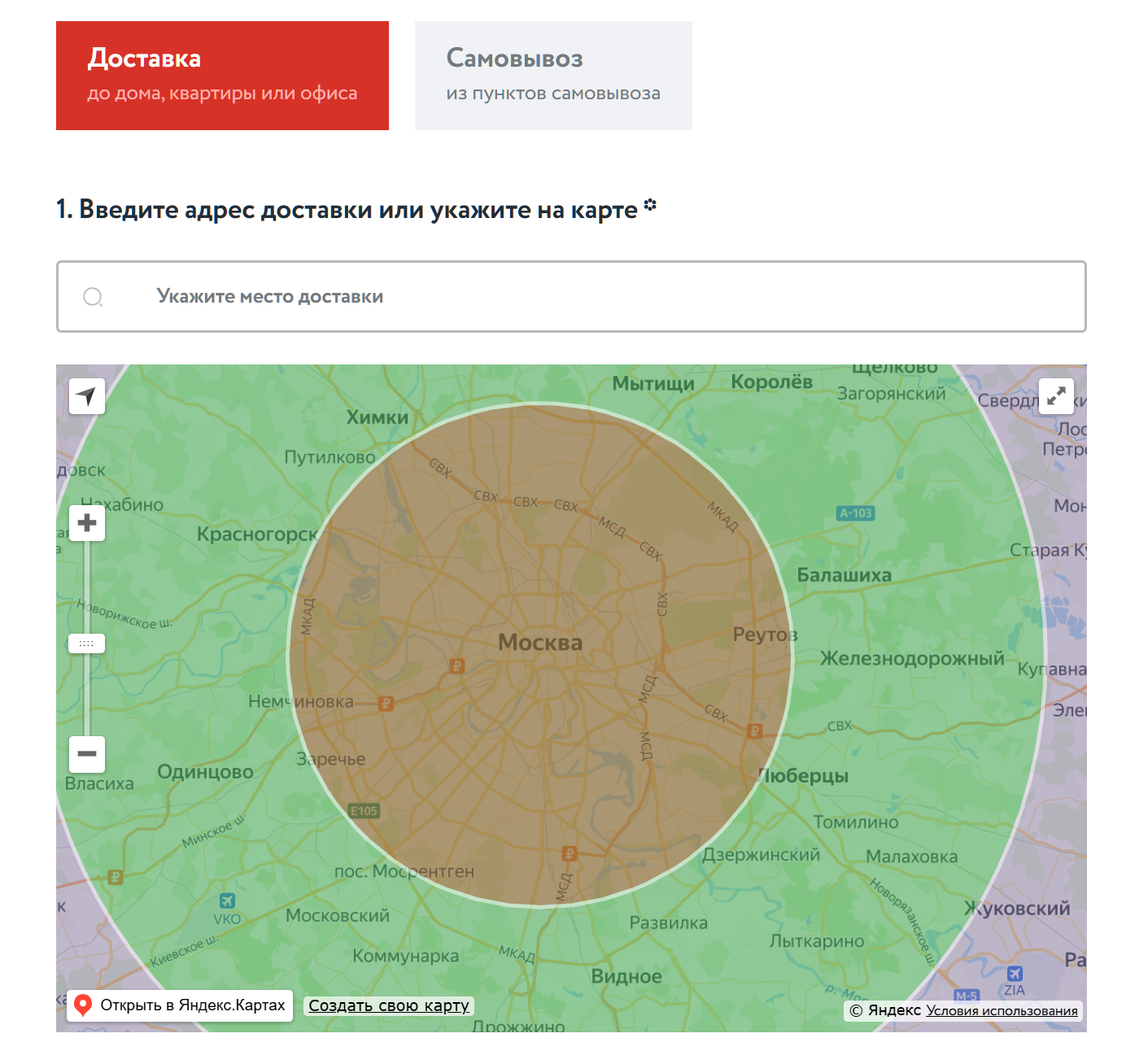Click the Балашиха label in green zone
The image size is (1139, 1064).
844,575
